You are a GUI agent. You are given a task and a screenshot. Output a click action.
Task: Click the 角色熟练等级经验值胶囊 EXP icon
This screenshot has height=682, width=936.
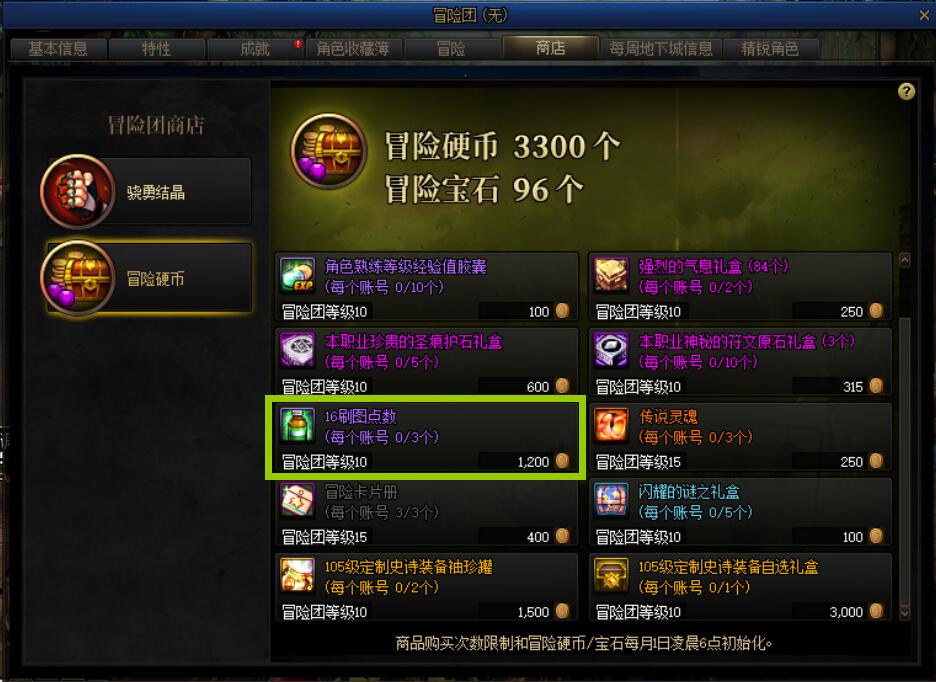[297, 275]
